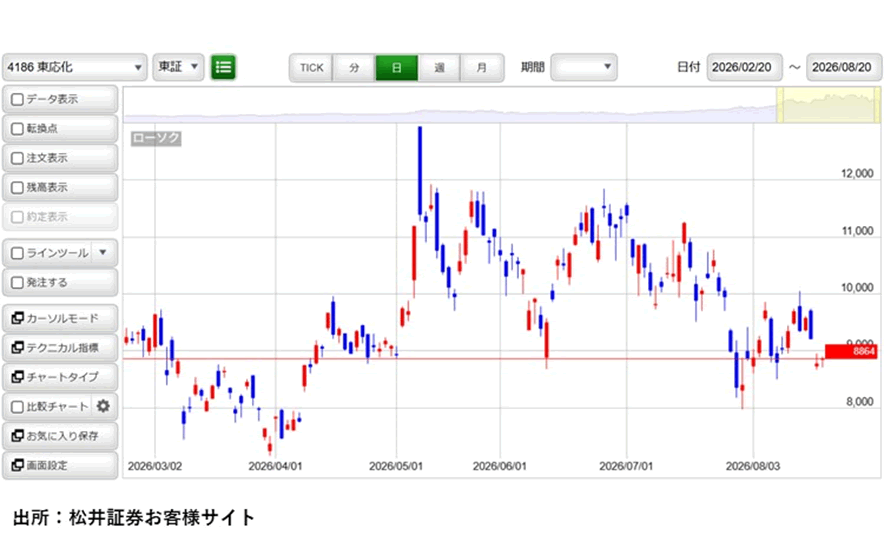Toggle the 転換点 checkbox
This screenshot has width=884, height=535.
(17, 129)
